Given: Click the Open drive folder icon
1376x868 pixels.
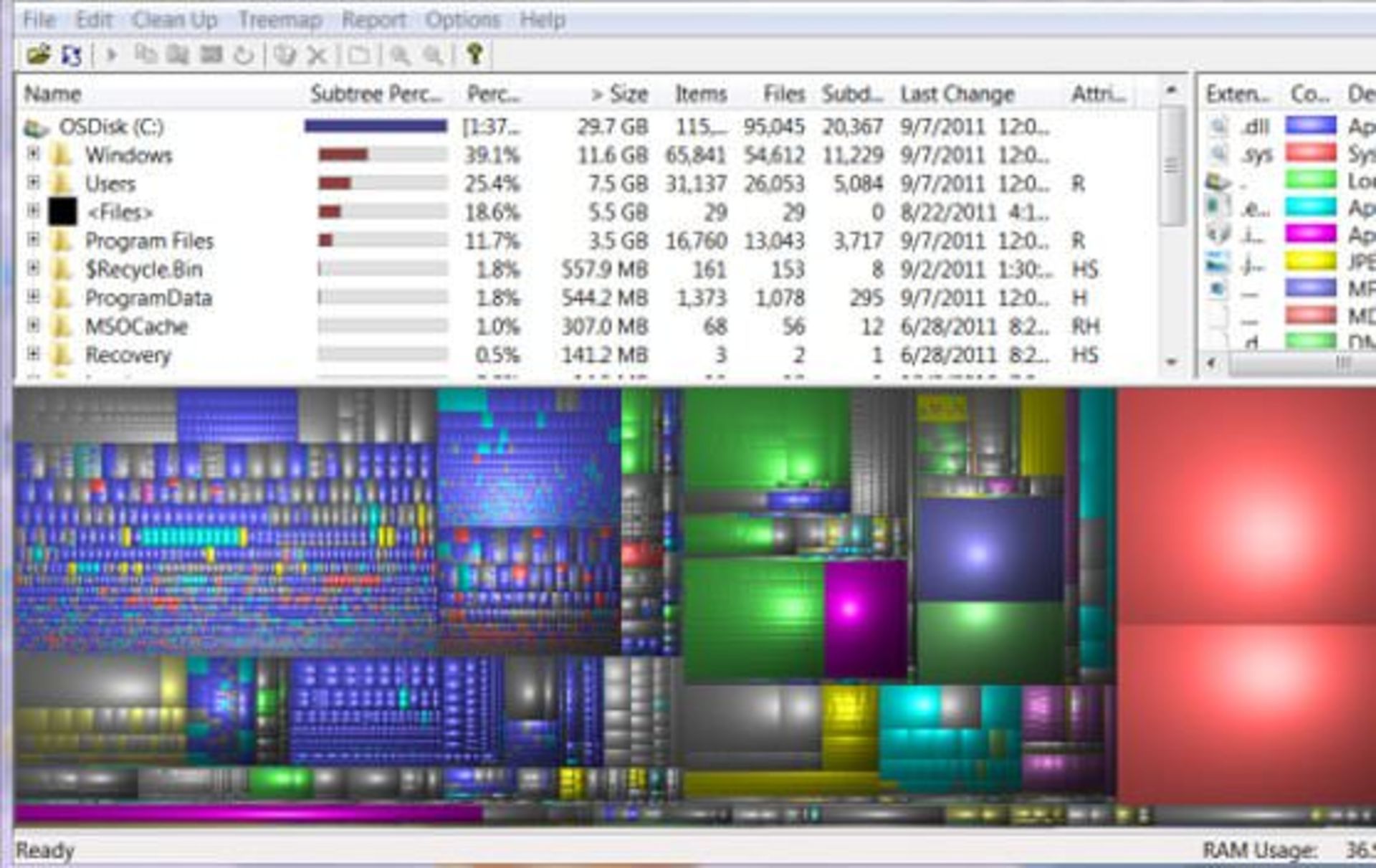Looking at the screenshot, I should [38, 54].
